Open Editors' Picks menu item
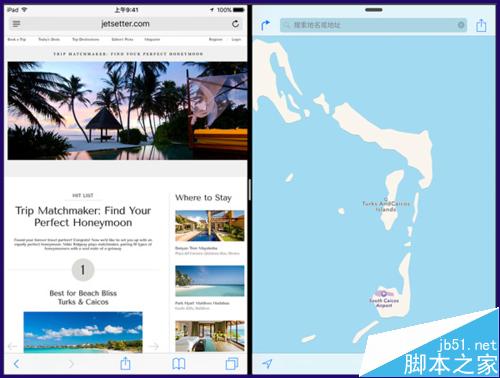The width and height of the screenshot is (500, 378). point(122,39)
